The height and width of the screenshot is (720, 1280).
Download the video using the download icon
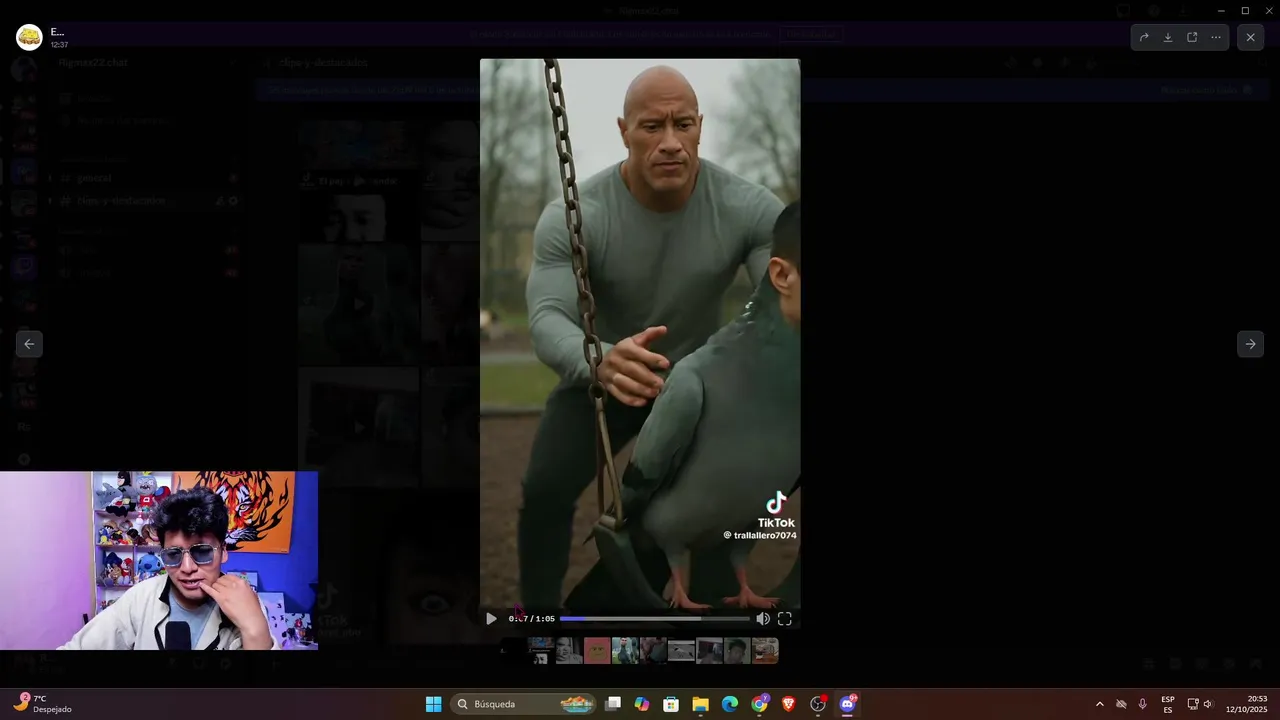point(1168,37)
